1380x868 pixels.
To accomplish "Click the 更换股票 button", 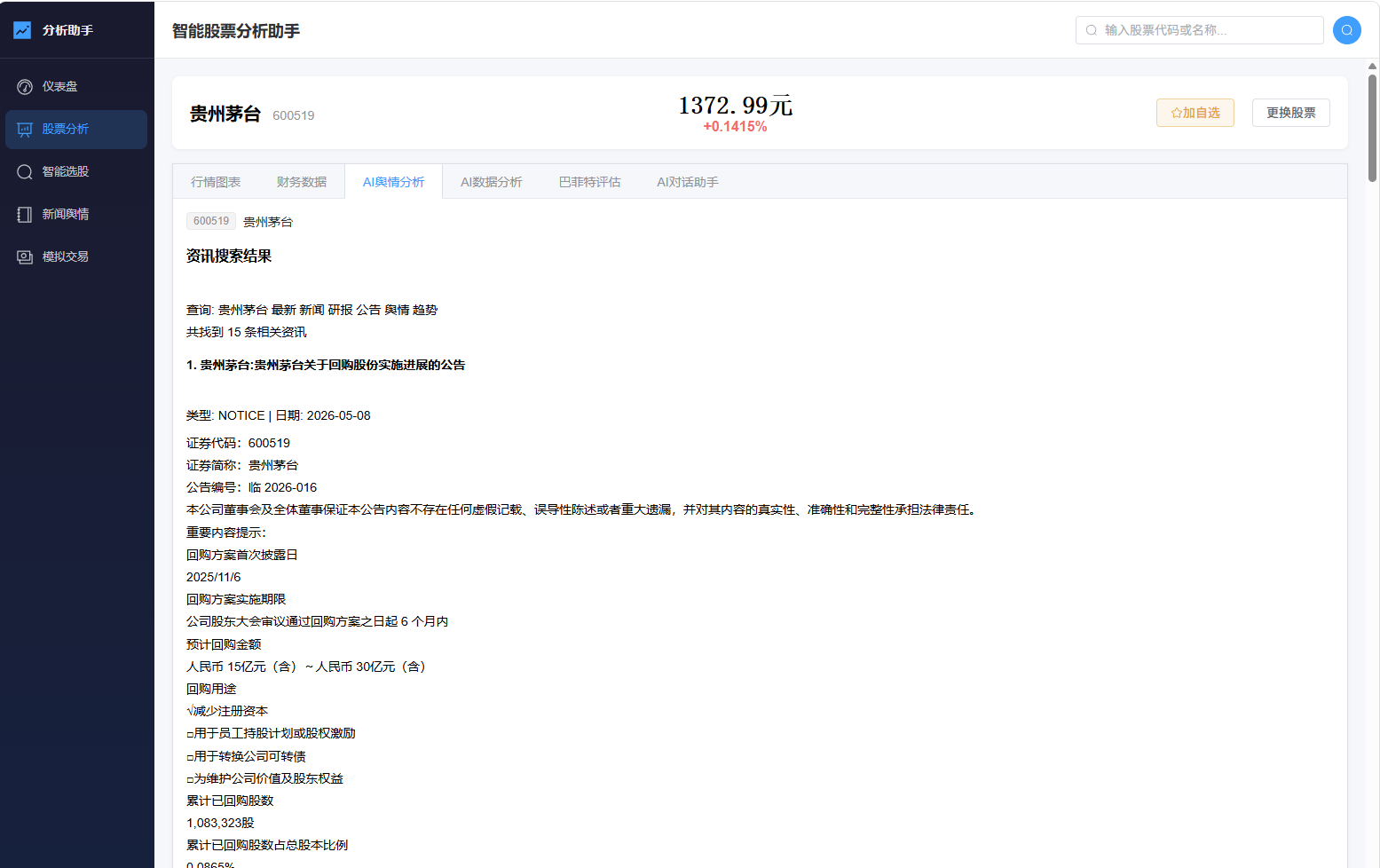I will coord(1291,113).
